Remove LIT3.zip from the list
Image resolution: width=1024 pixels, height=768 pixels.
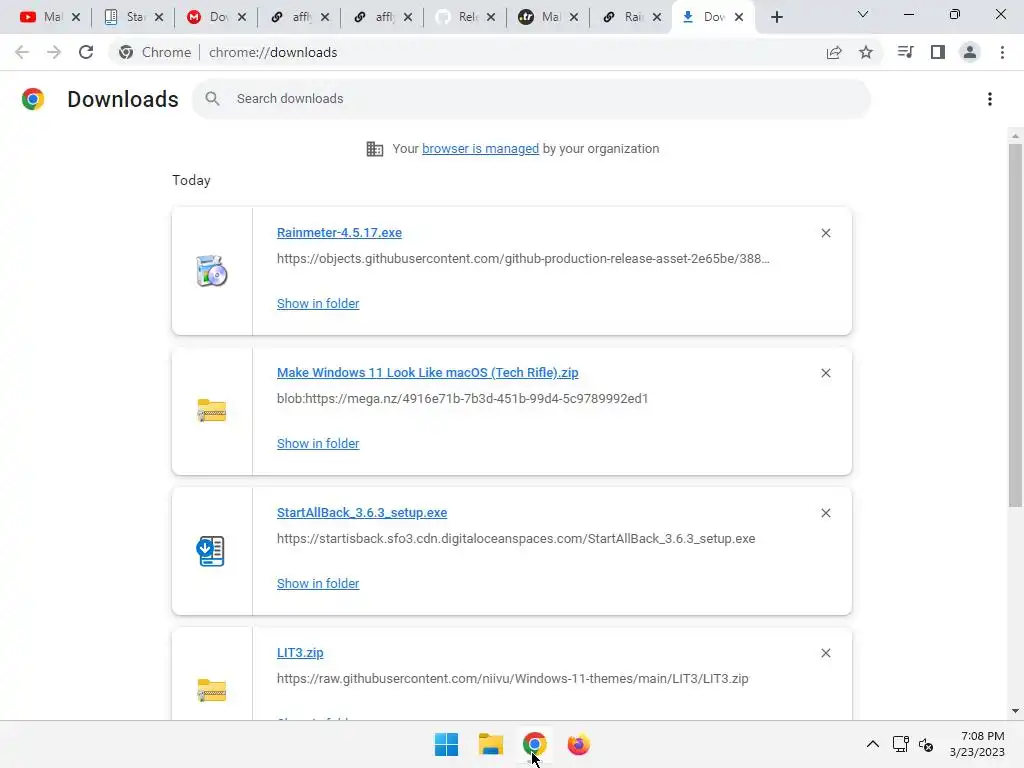pos(826,653)
